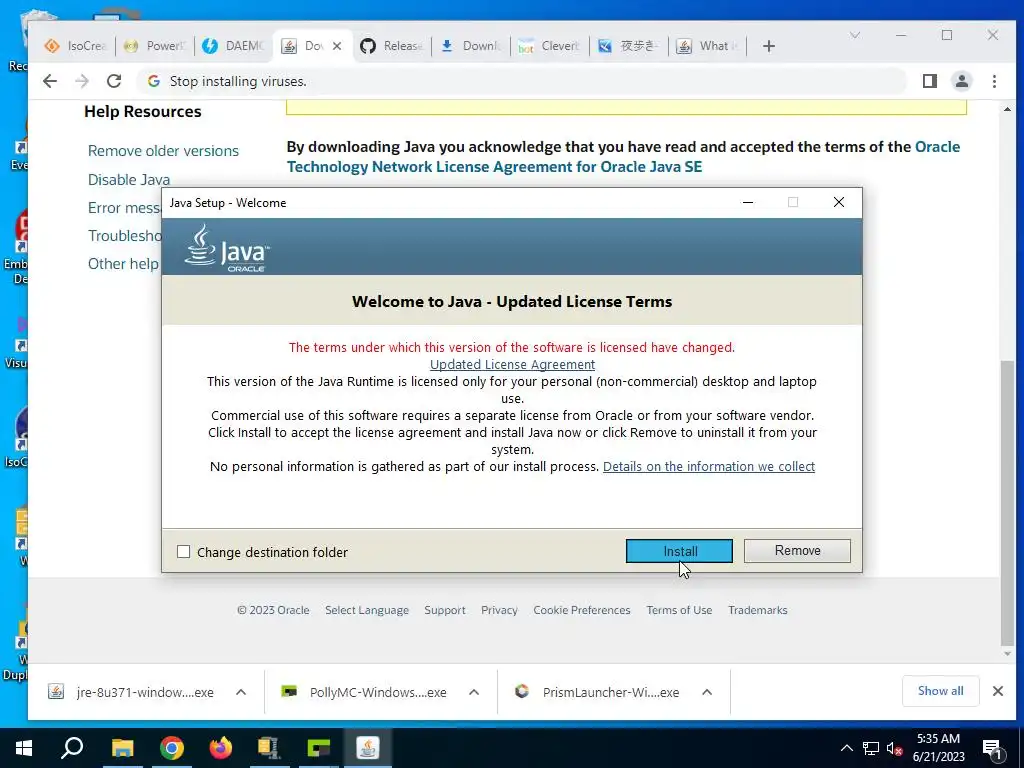Go back in Chrome
Screen dimensions: 1024x768
[50, 81]
